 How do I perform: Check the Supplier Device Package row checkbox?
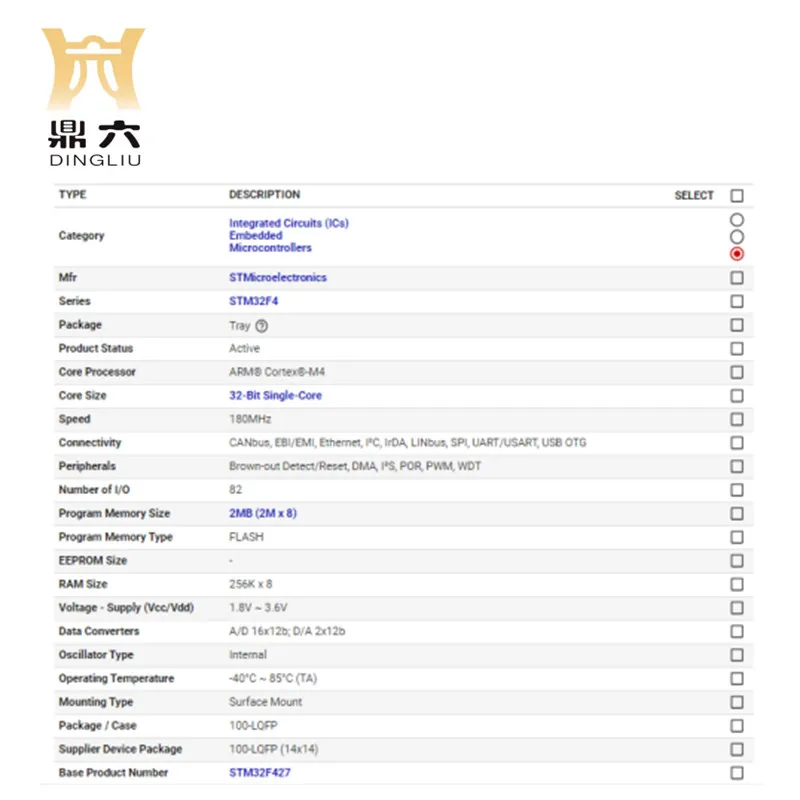736,749
